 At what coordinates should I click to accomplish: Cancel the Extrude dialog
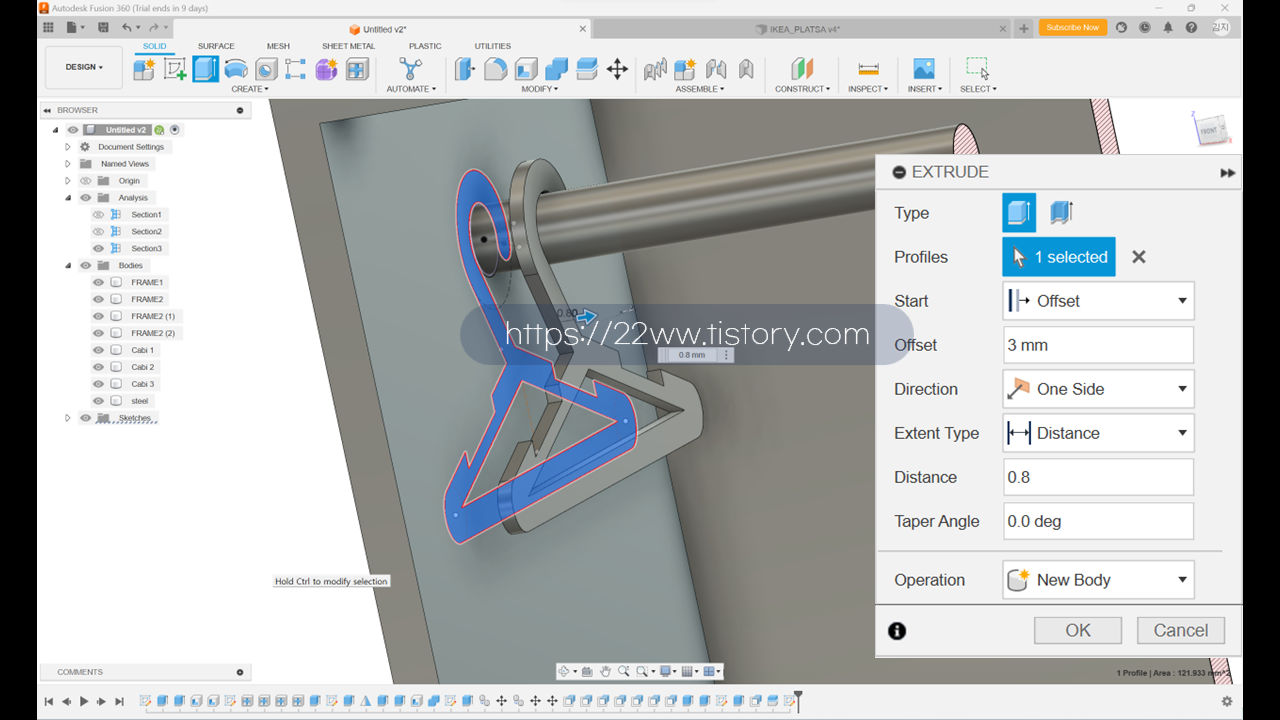coord(1181,630)
